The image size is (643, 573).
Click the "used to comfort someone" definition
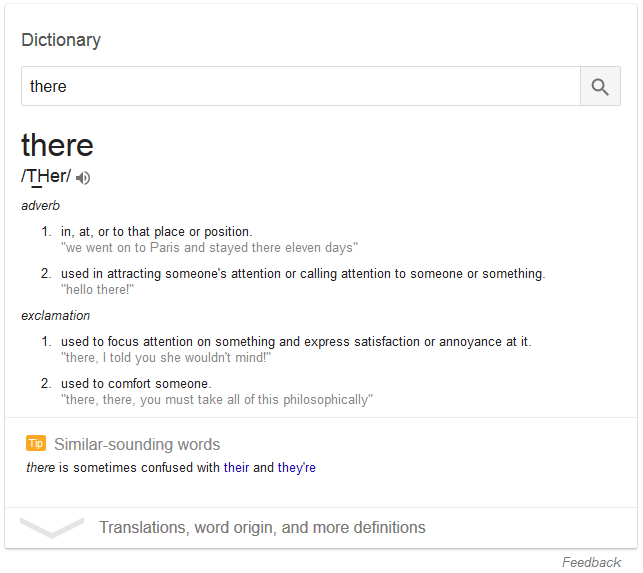point(136,384)
